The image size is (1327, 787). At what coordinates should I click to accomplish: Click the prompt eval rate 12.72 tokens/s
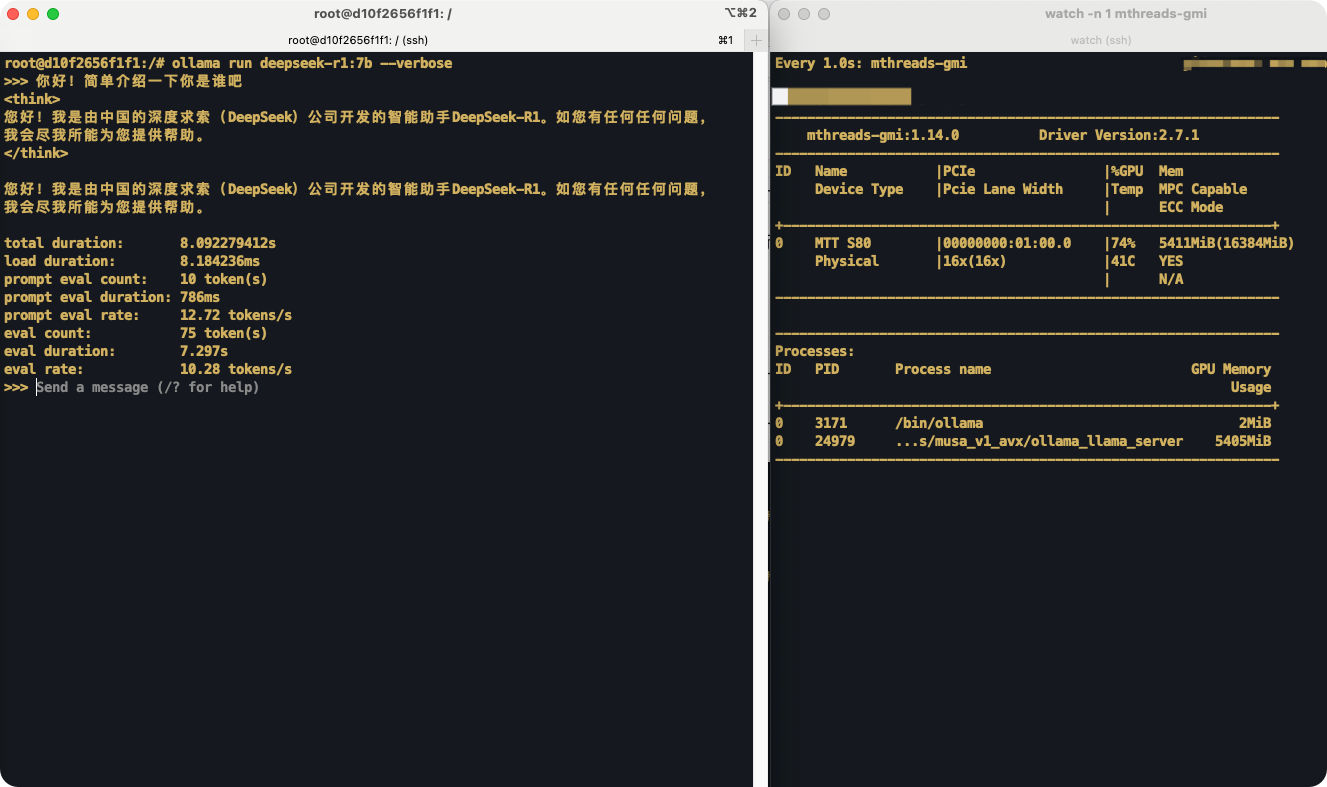pyautogui.click(x=236, y=315)
